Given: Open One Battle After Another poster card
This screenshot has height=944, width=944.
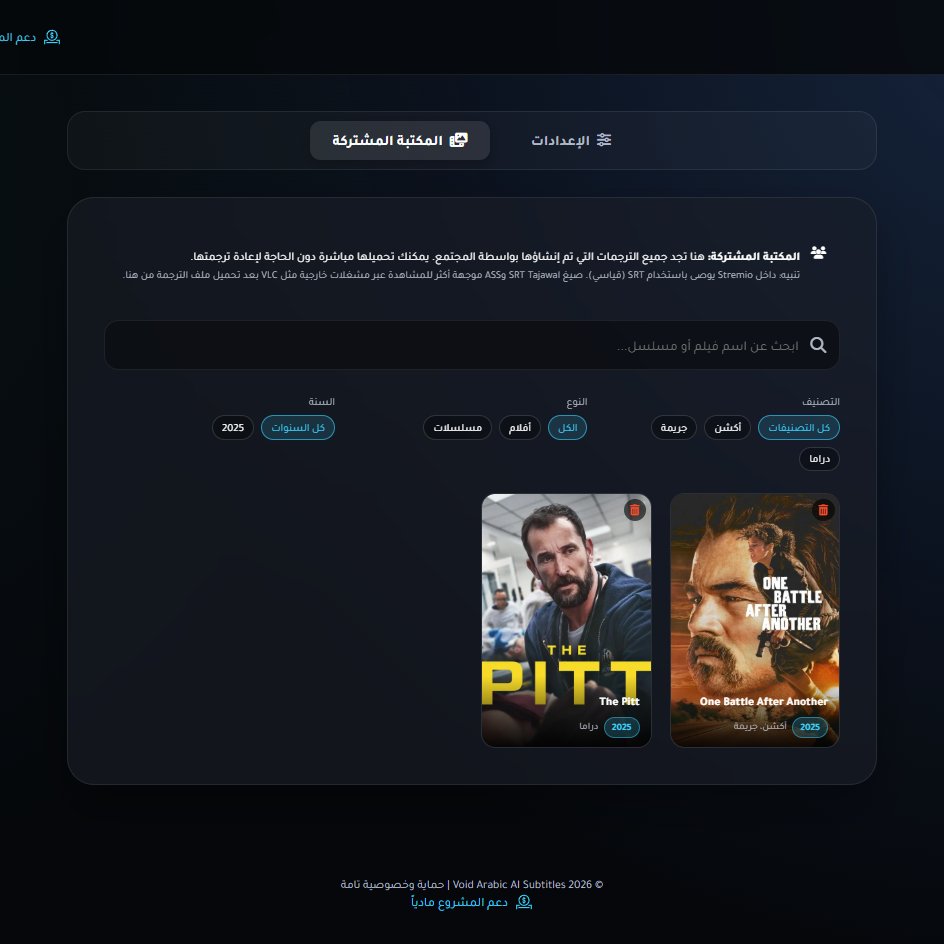Looking at the screenshot, I should [754, 620].
